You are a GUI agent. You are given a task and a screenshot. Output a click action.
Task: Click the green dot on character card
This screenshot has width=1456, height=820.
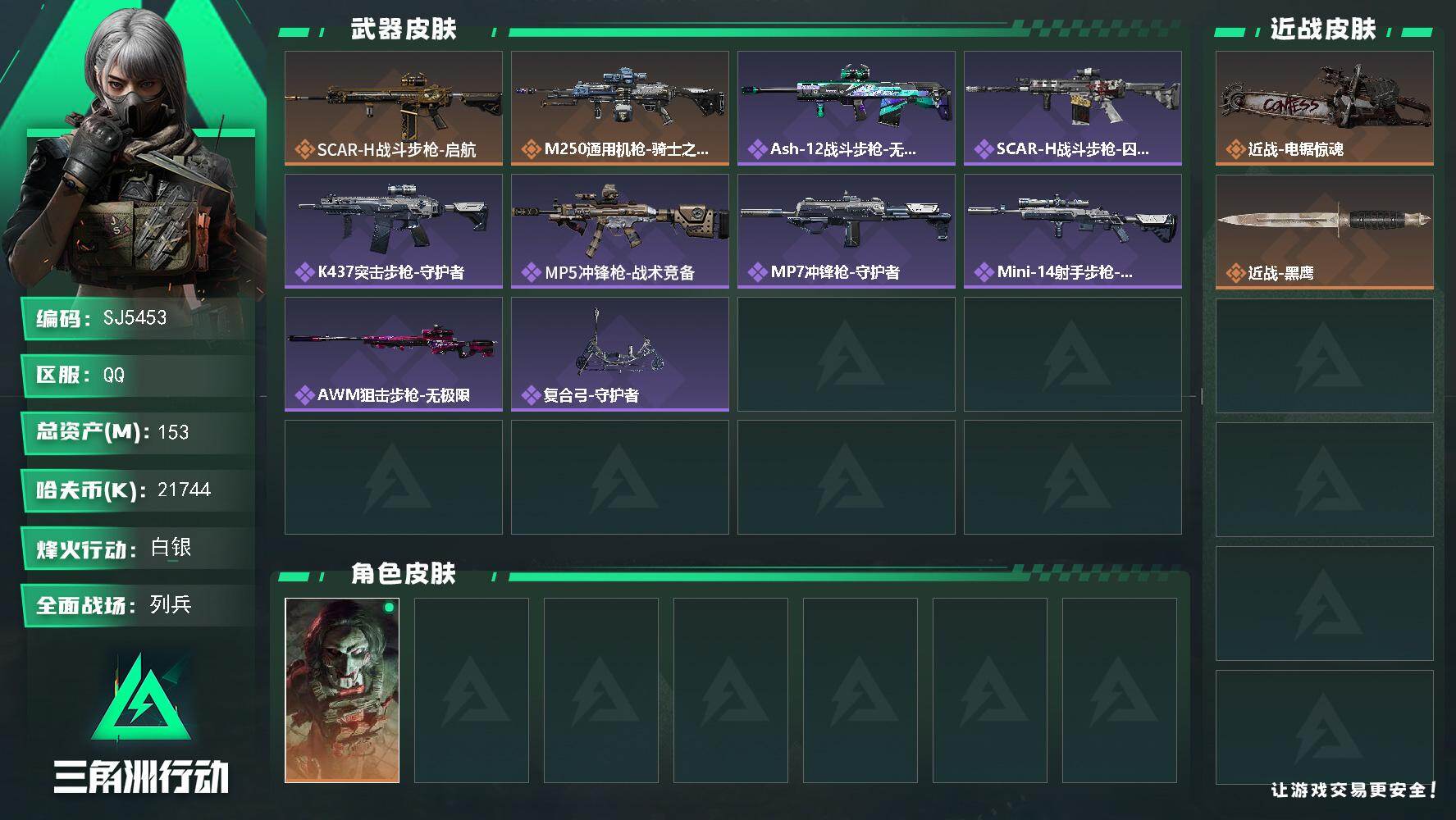point(389,608)
